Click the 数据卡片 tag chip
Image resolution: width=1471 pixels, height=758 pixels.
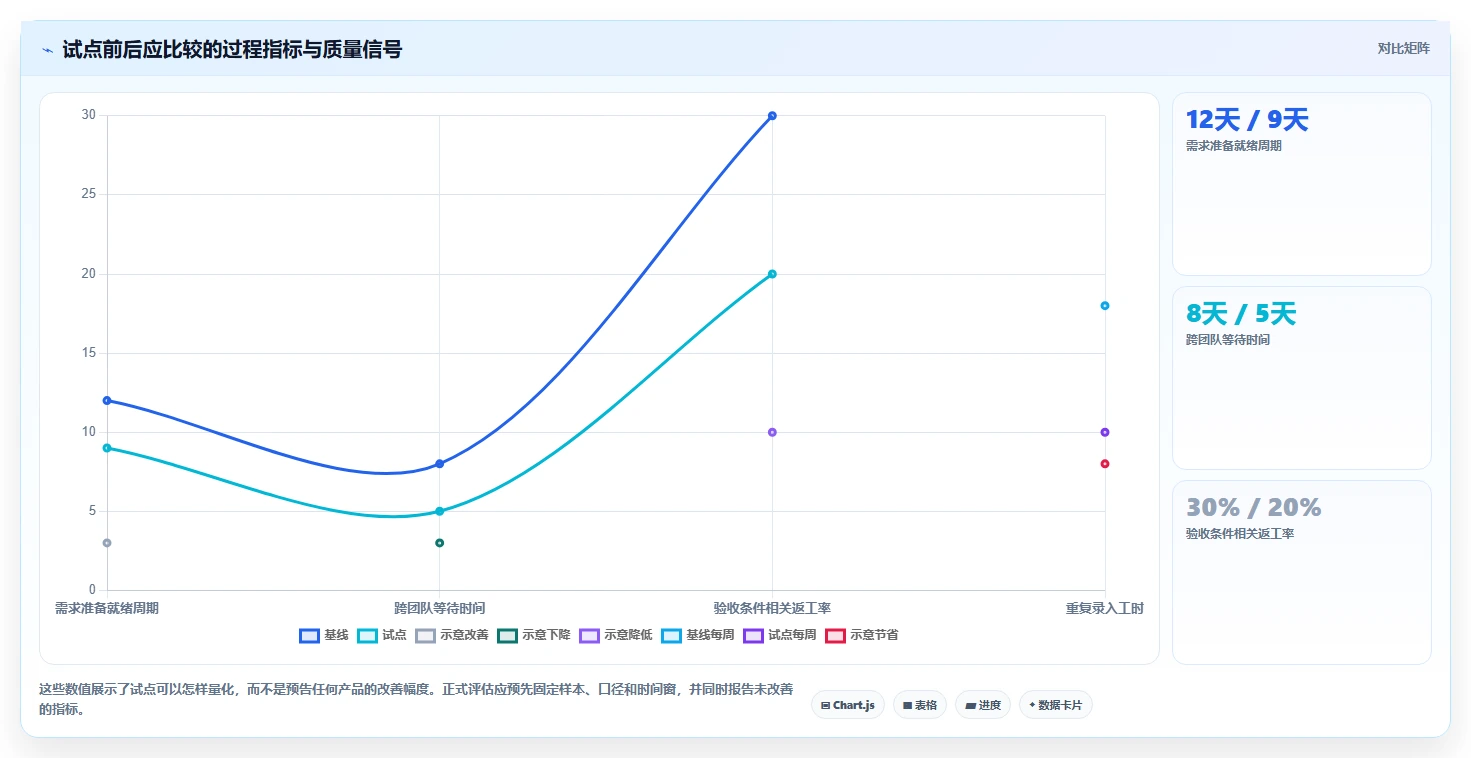pyautogui.click(x=1056, y=705)
